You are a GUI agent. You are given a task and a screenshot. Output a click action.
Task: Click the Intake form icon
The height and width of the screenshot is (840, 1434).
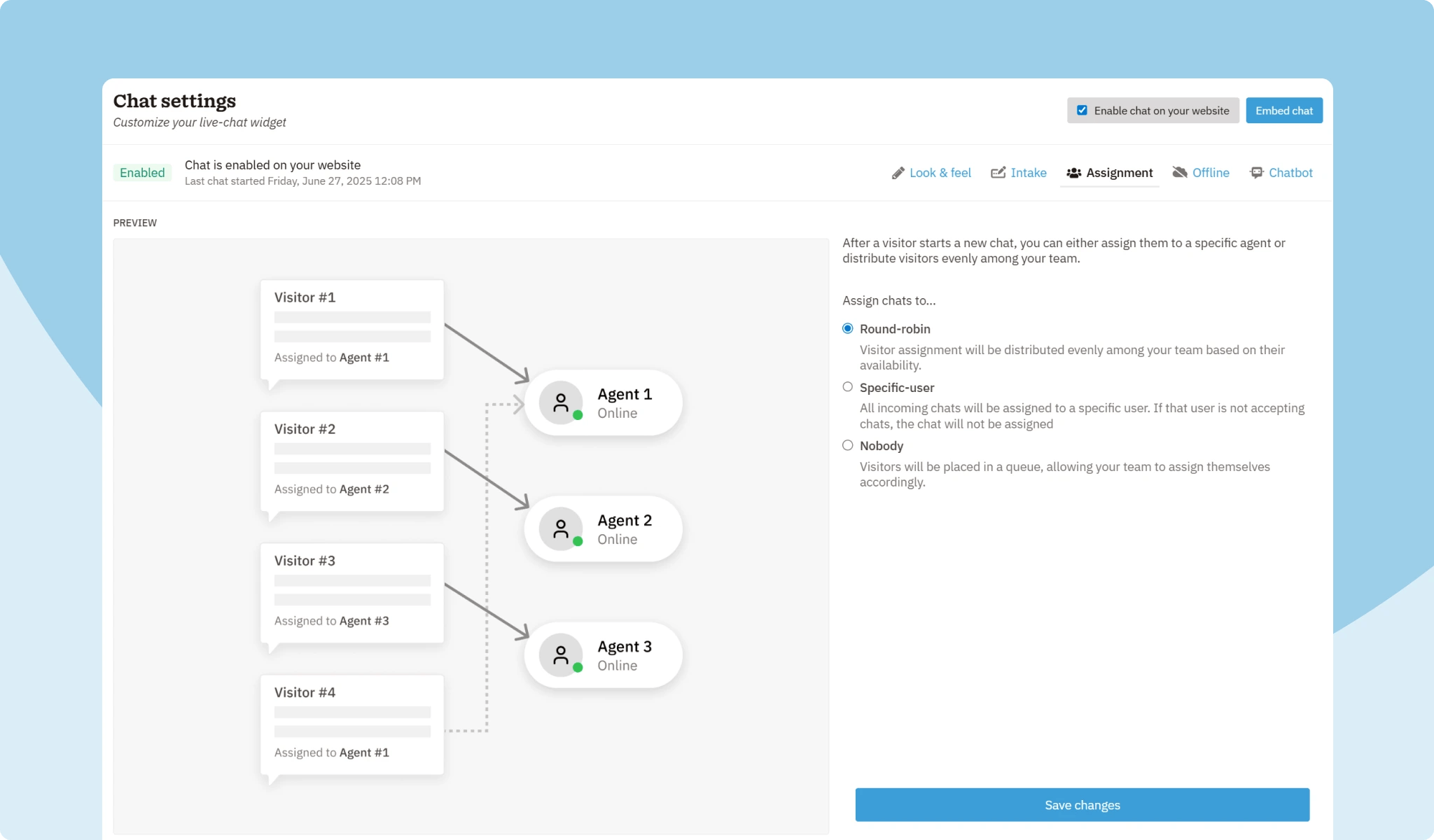point(999,172)
